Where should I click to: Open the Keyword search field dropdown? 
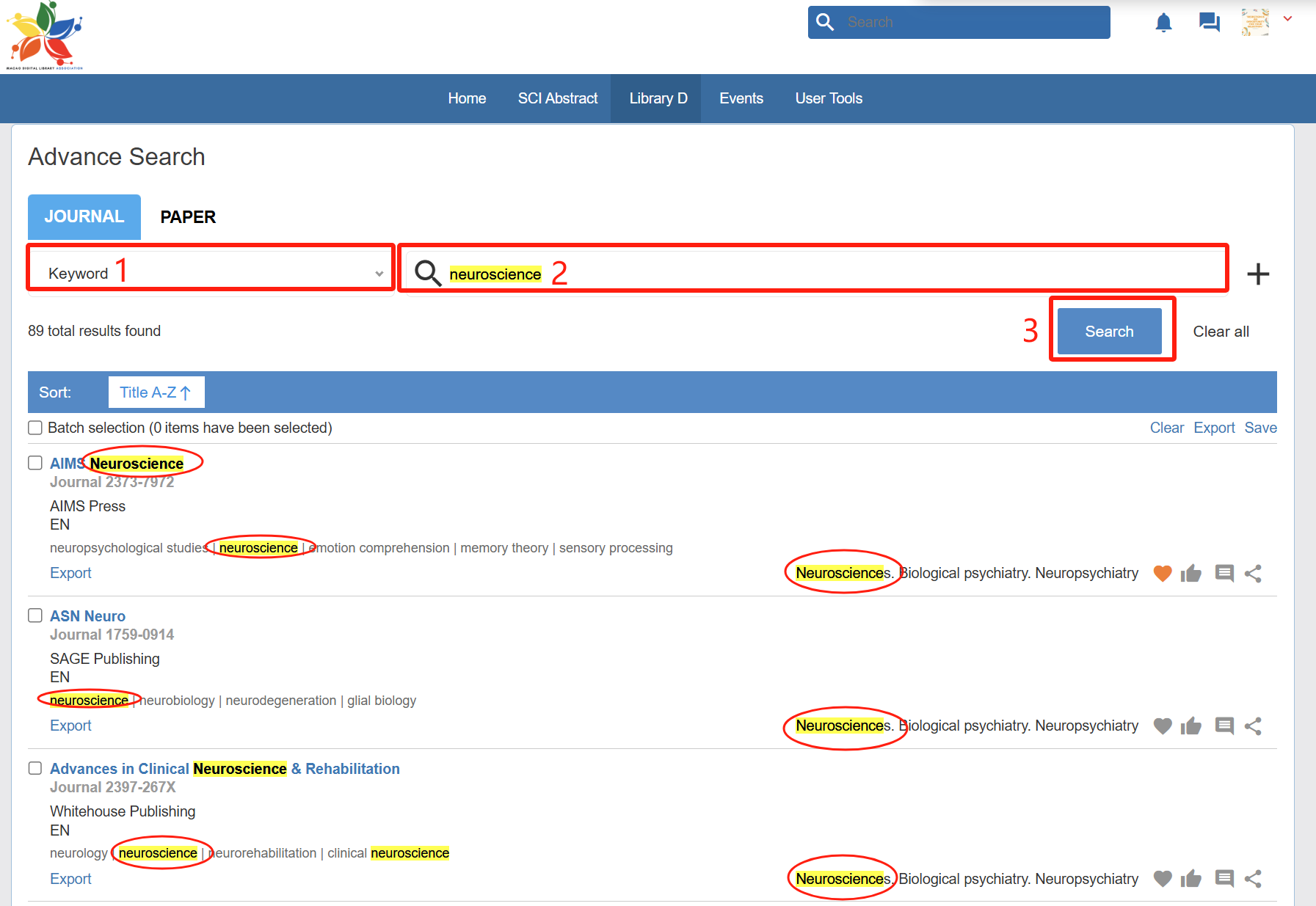click(x=211, y=274)
